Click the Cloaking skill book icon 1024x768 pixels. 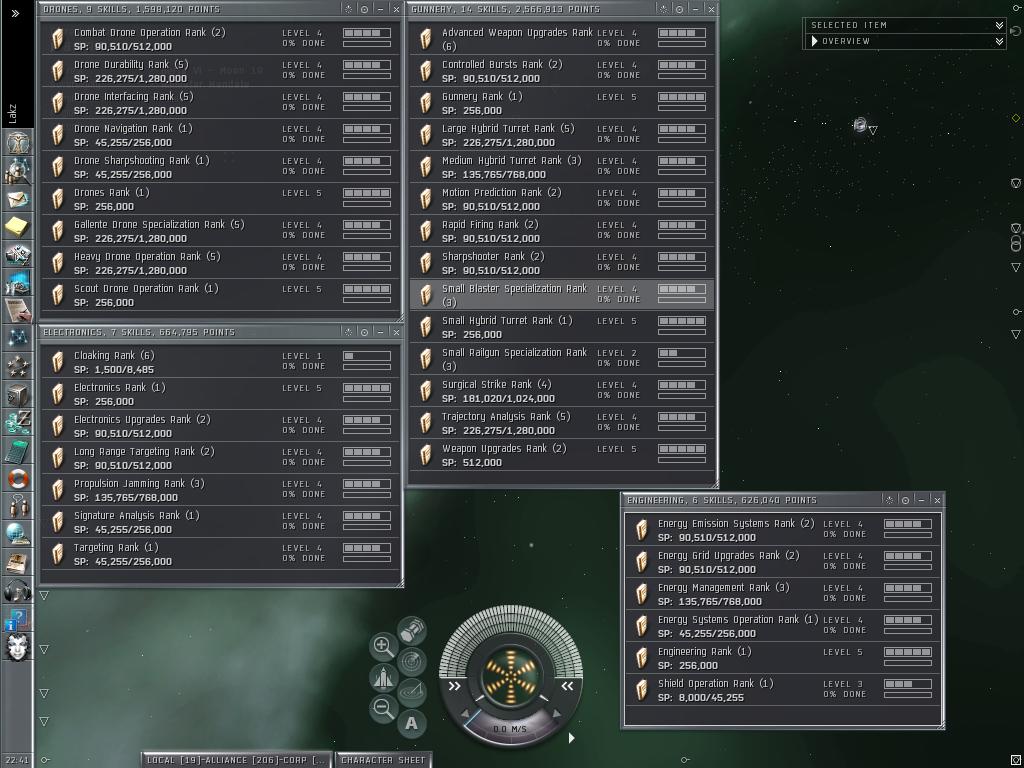[57, 362]
